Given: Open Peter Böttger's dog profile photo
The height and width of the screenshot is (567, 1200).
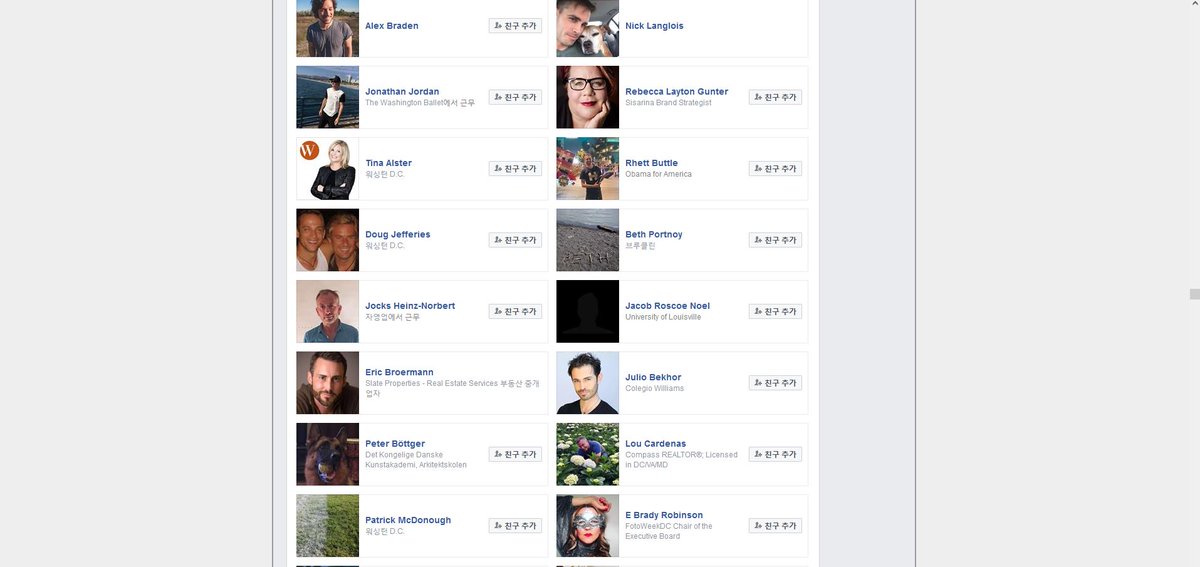Looking at the screenshot, I should pyautogui.click(x=328, y=454).
